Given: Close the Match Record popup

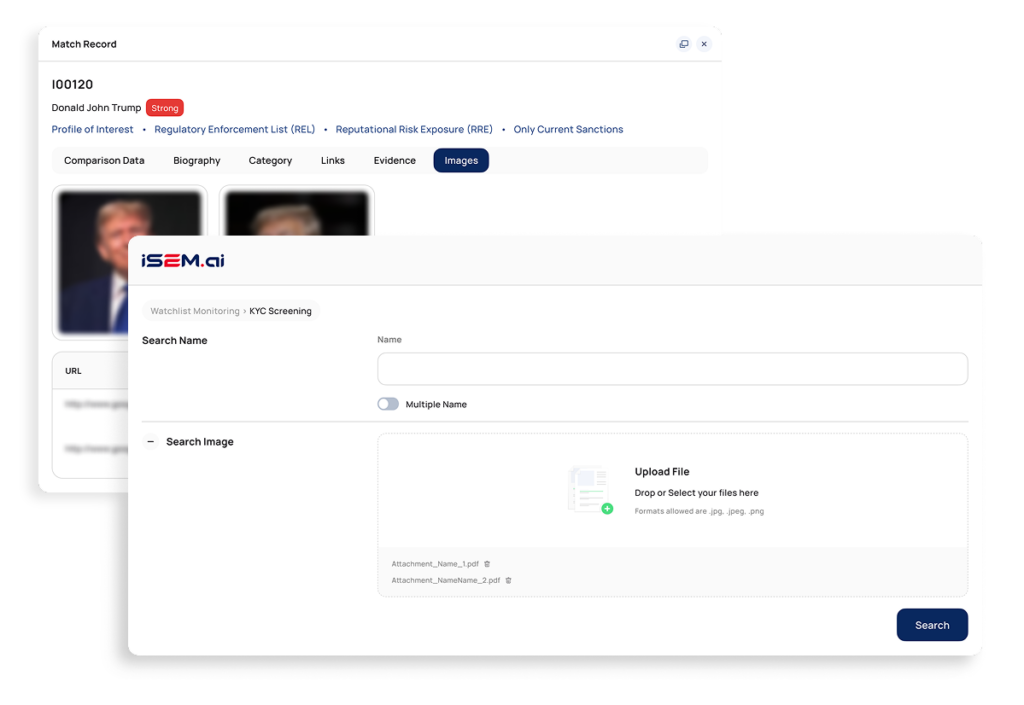Looking at the screenshot, I should click(704, 44).
